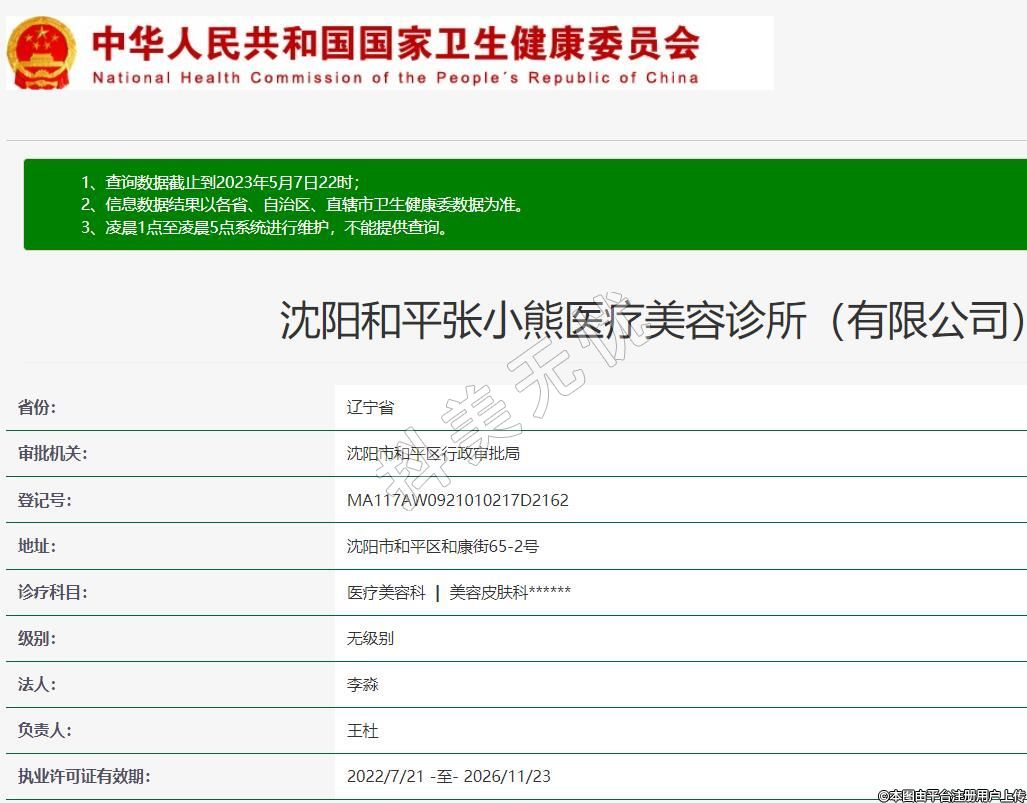
Task: Select the 登记号 field label
Action: pos(44,500)
